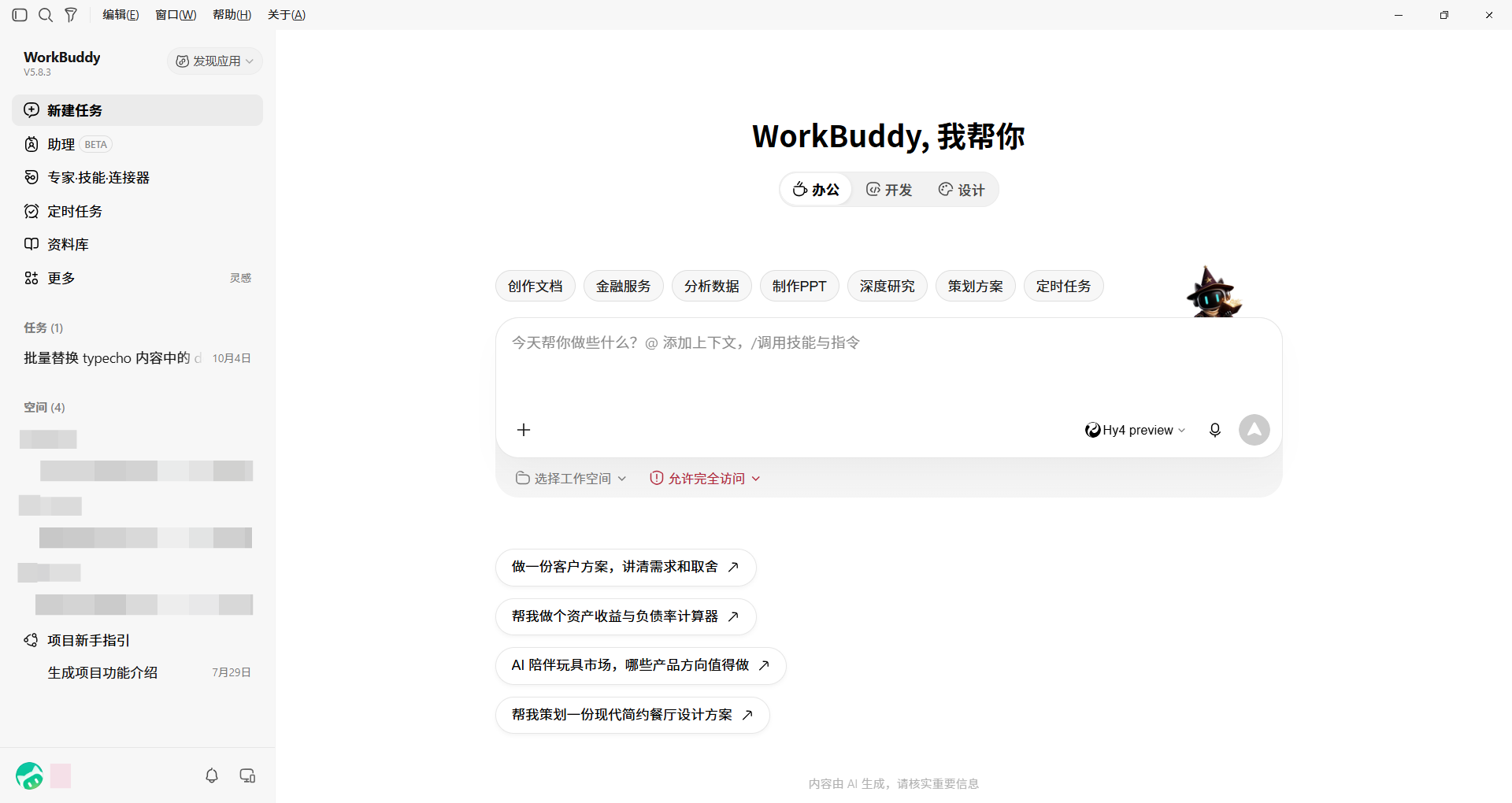Open the green user avatar
Screen dimensions: 1512x803
point(30,775)
